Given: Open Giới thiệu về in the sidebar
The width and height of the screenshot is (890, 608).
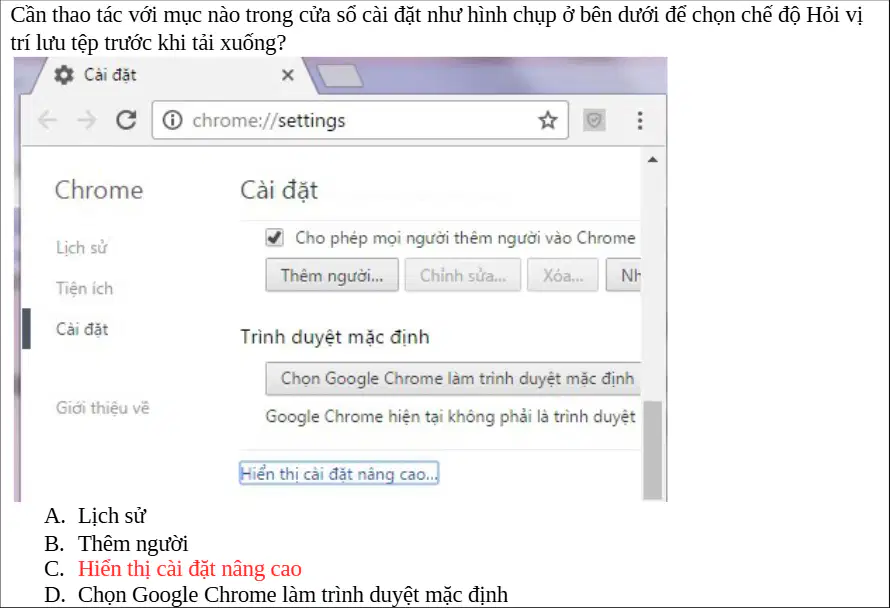Looking at the screenshot, I should click(x=103, y=408).
